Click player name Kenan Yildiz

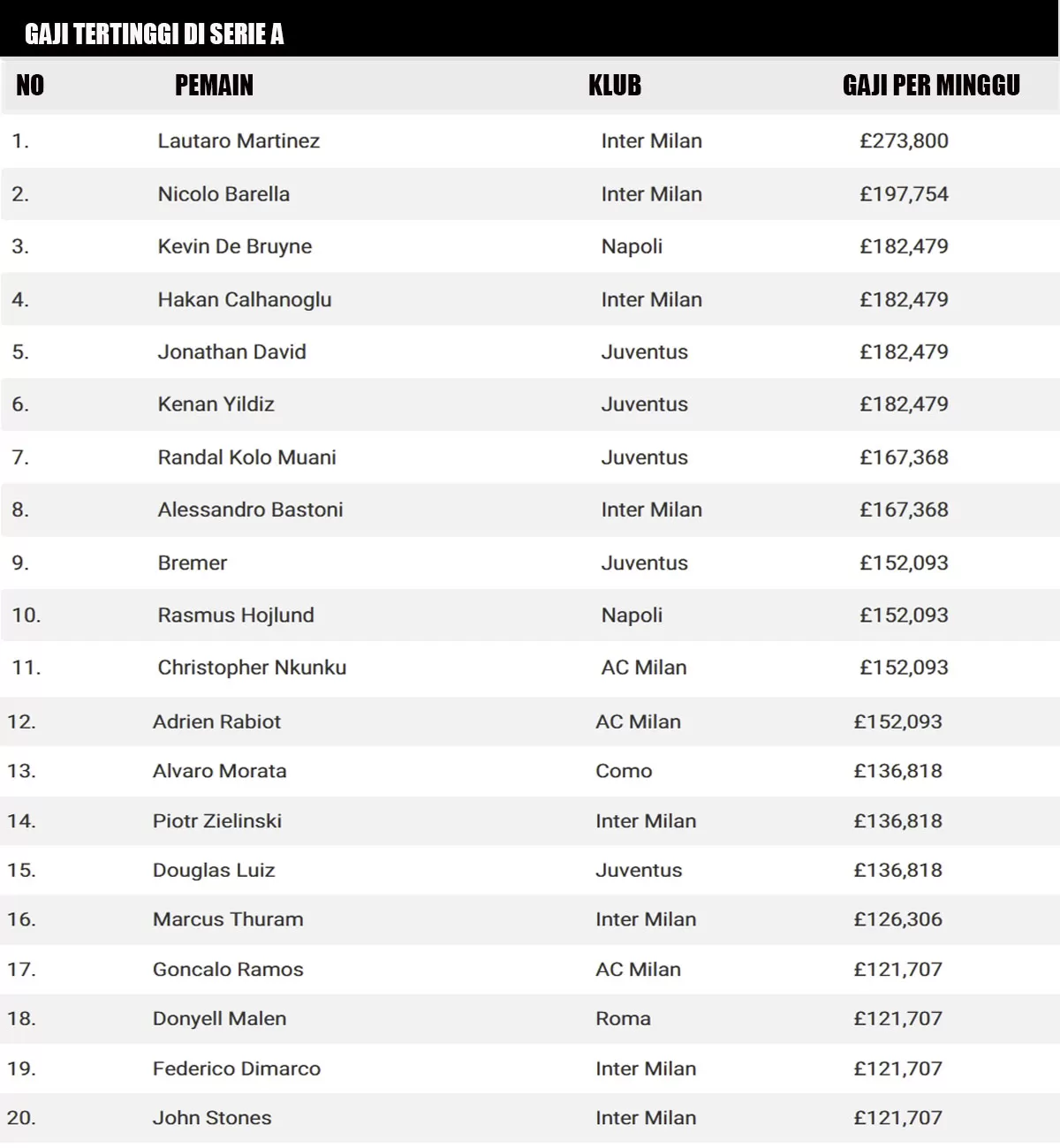pyautogui.click(x=216, y=404)
